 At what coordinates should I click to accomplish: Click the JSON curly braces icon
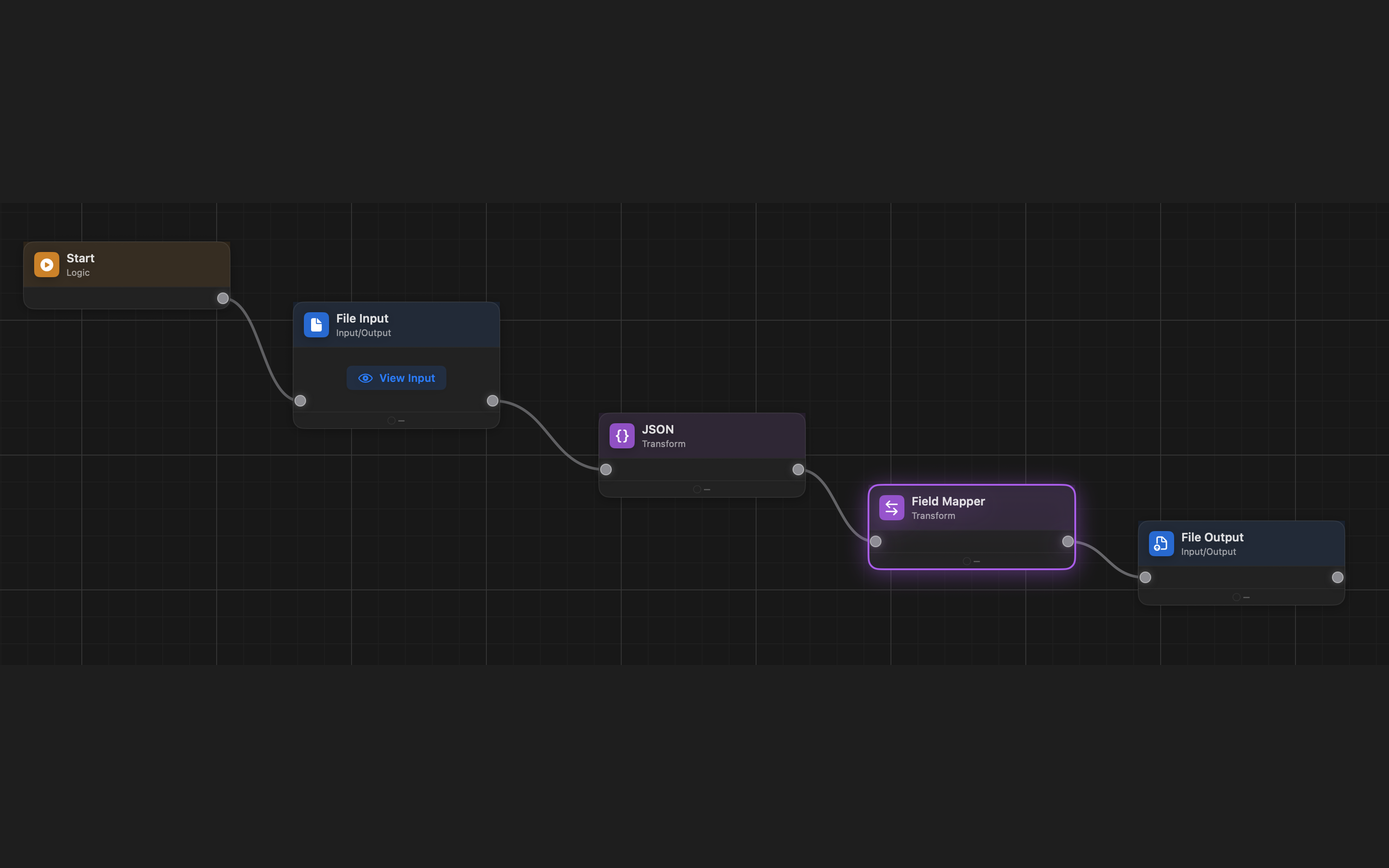point(621,435)
